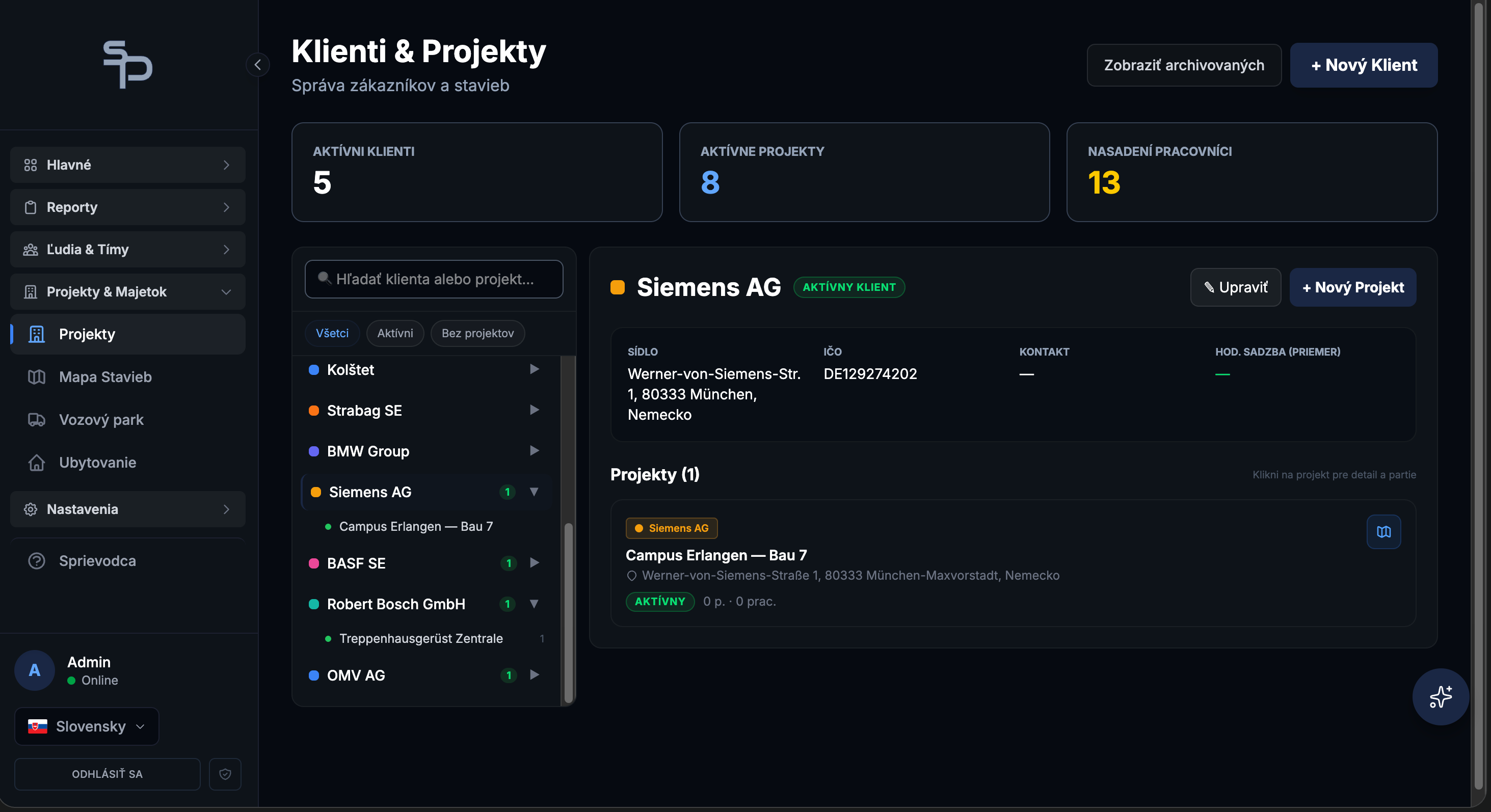Expand the Strabag SE client row
This screenshot has width=1491, height=812.
(x=534, y=410)
